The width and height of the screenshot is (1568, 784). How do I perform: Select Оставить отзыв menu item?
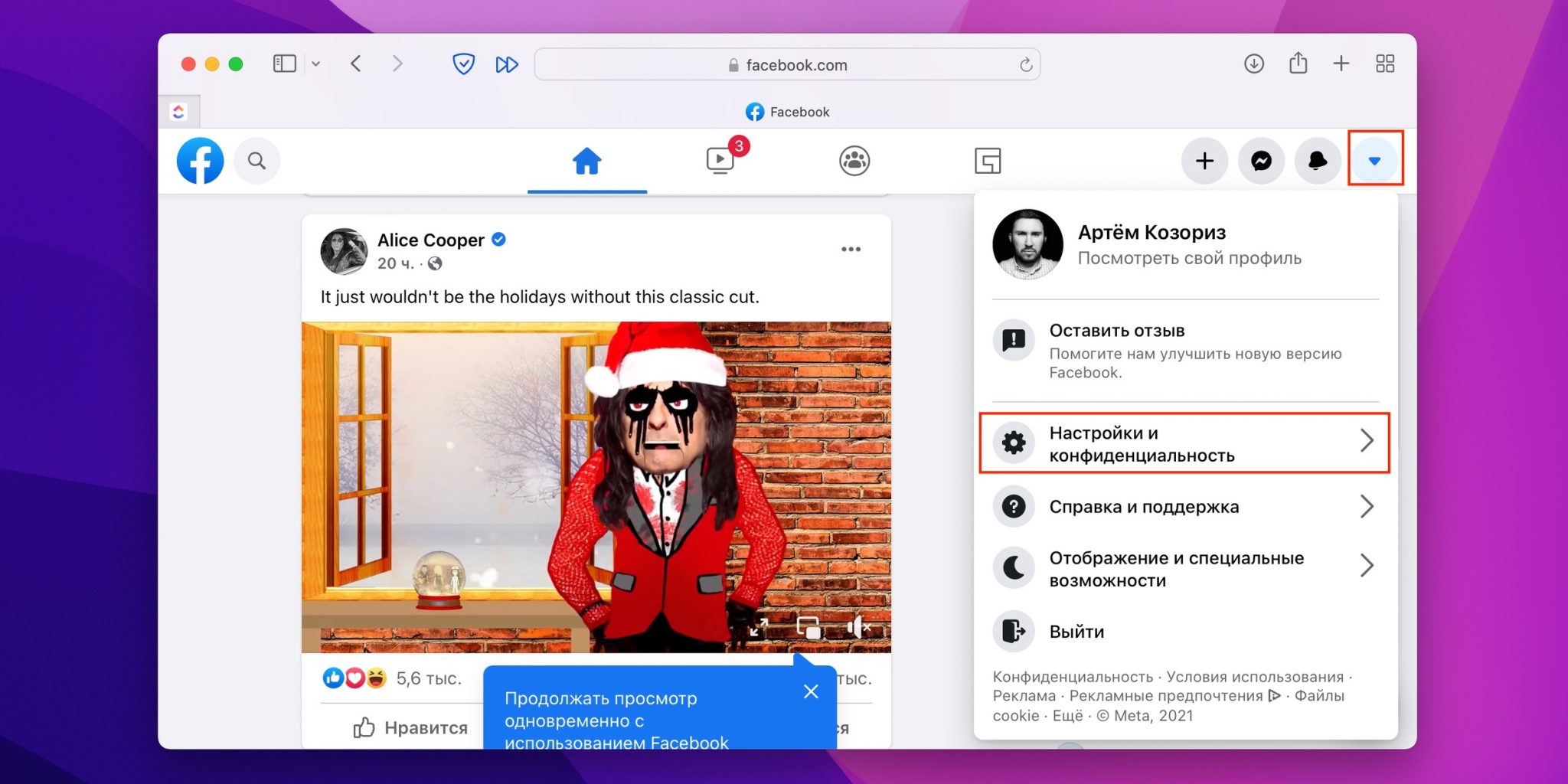click(x=1185, y=351)
